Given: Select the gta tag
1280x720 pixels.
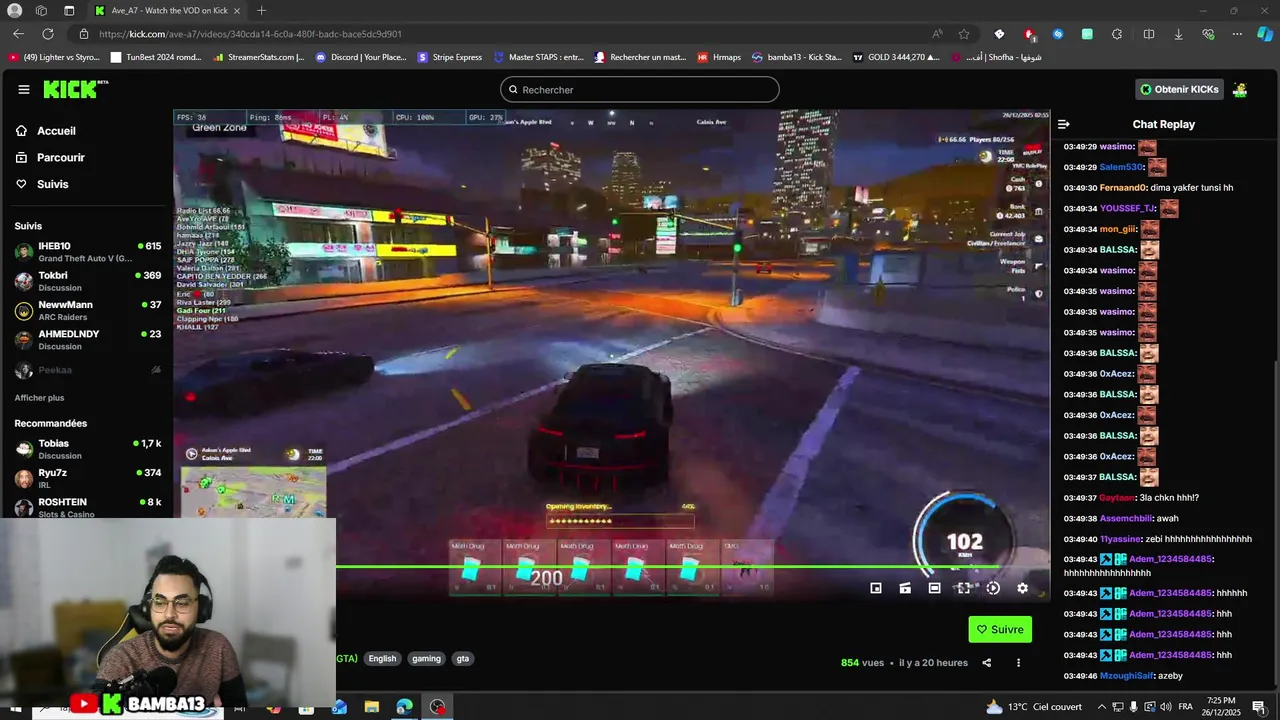Looking at the screenshot, I should click(463, 658).
